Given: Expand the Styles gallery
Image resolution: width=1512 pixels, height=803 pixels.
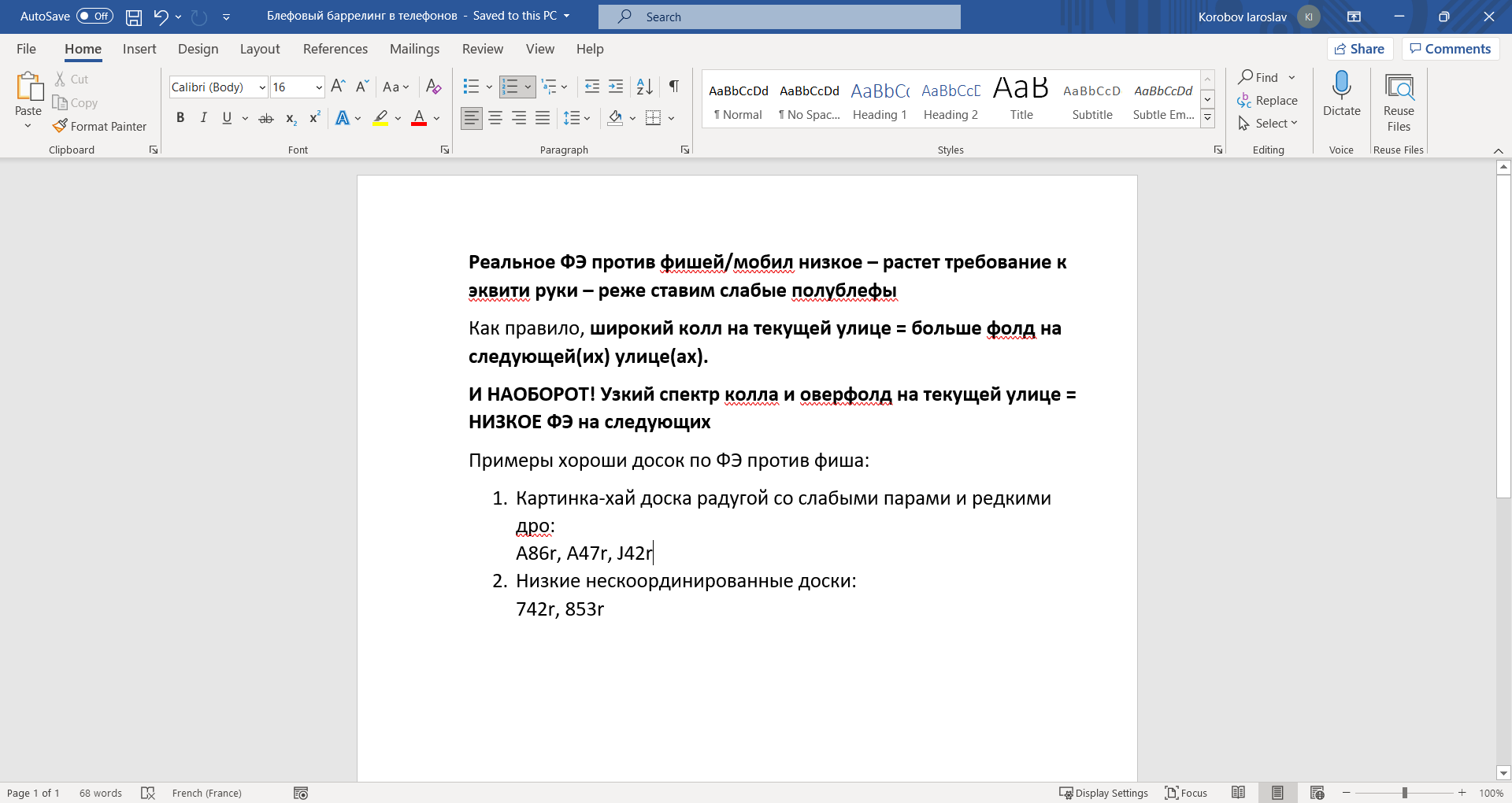Looking at the screenshot, I should click(1207, 119).
